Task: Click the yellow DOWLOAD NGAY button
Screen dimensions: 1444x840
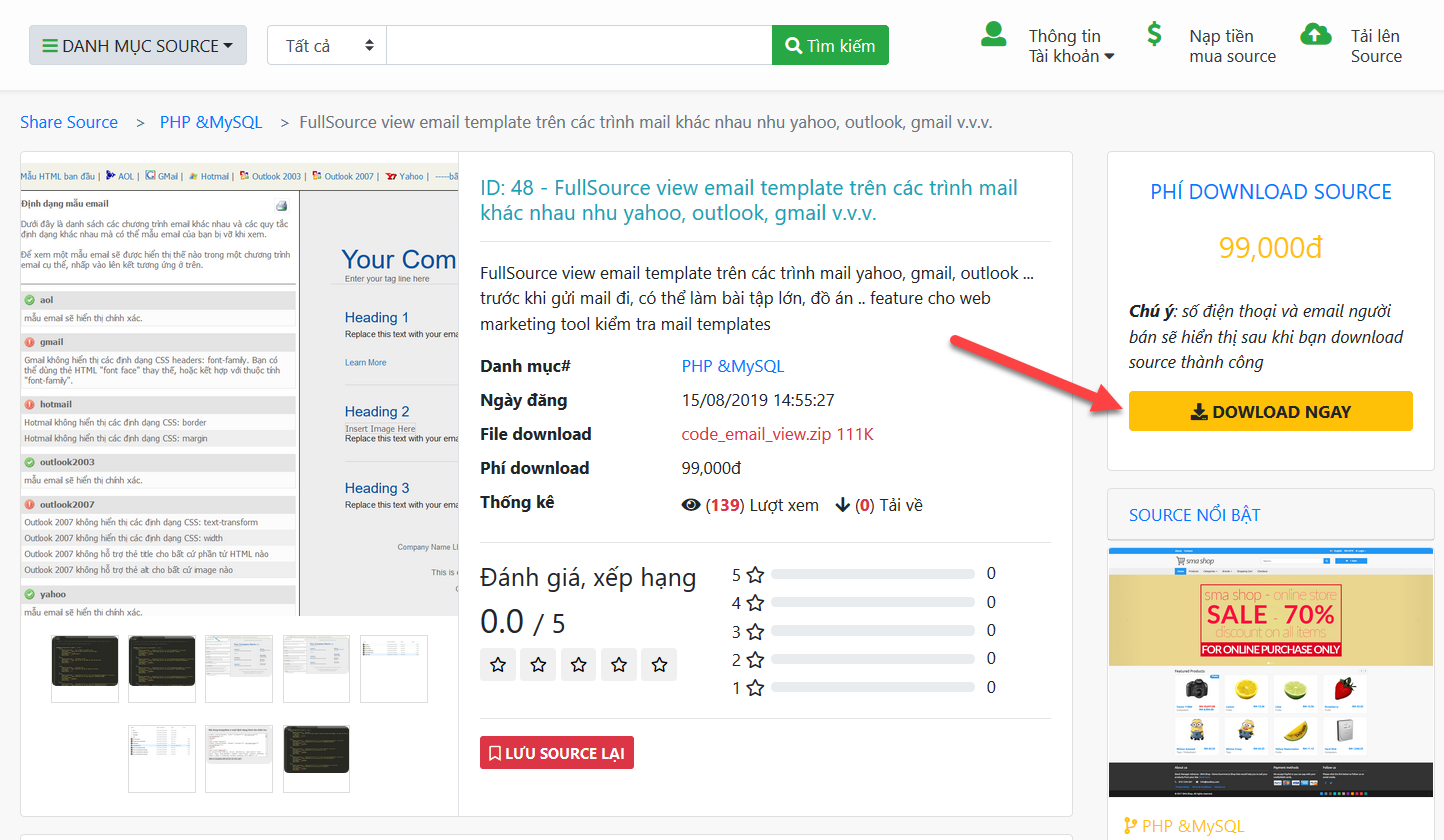Action: click(x=1270, y=411)
